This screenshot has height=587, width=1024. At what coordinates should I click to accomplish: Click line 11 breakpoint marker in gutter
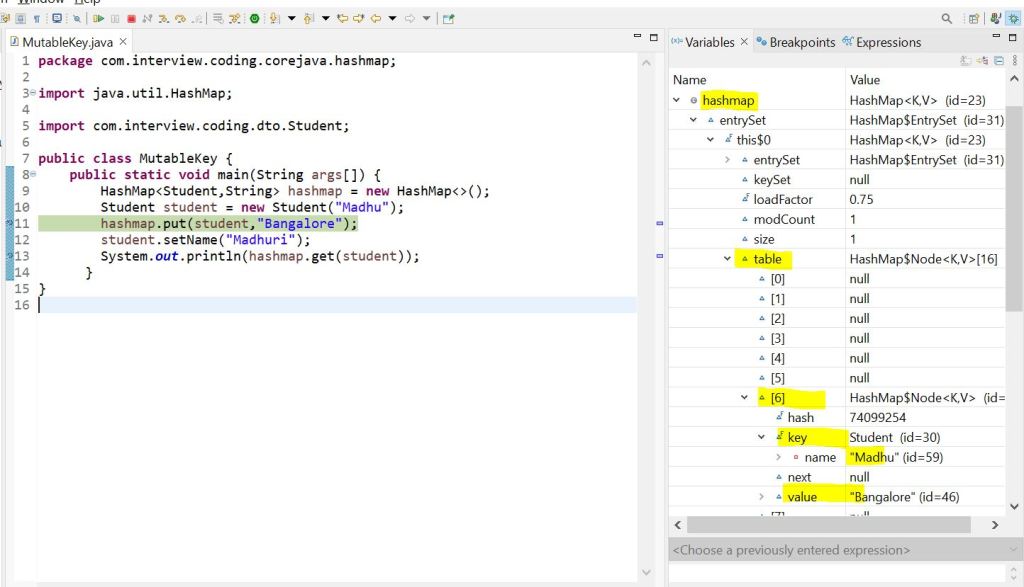(x=10, y=223)
